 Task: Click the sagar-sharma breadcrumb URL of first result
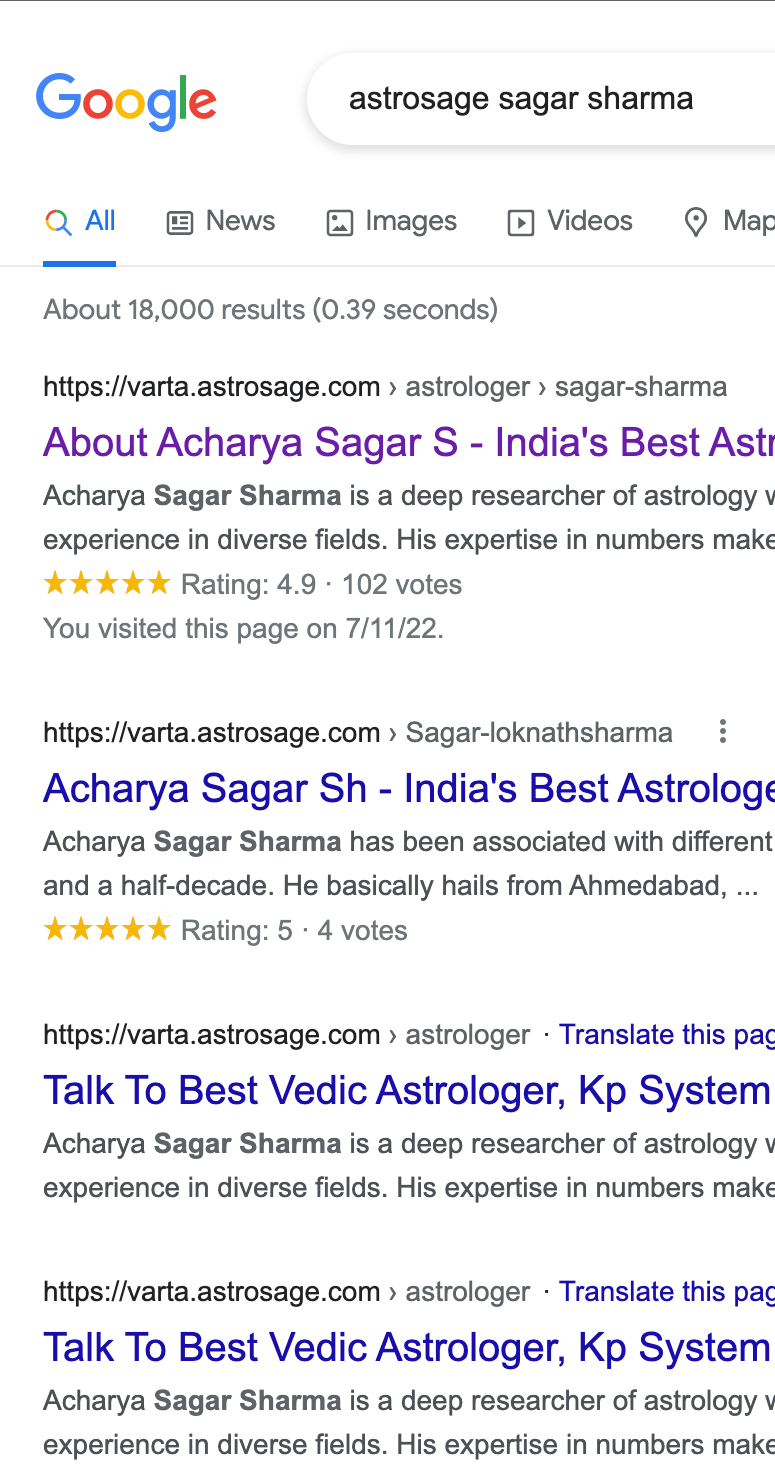[x=640, y=387]
